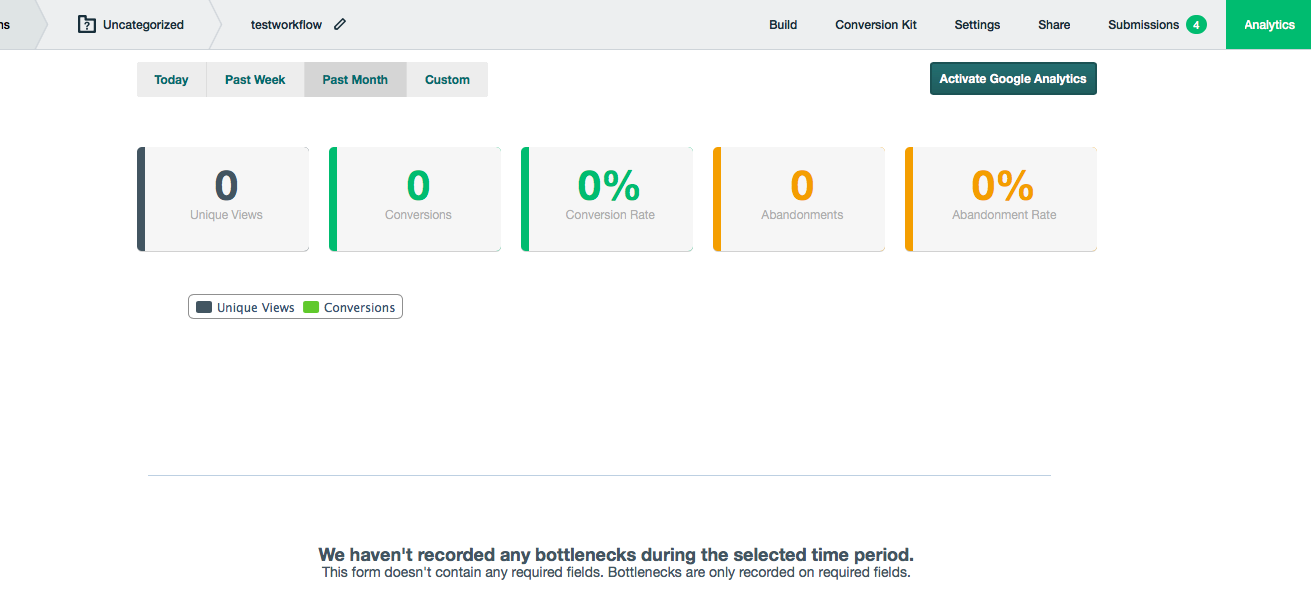
Task: Open the Custom date range option
Action: point(447,80)
